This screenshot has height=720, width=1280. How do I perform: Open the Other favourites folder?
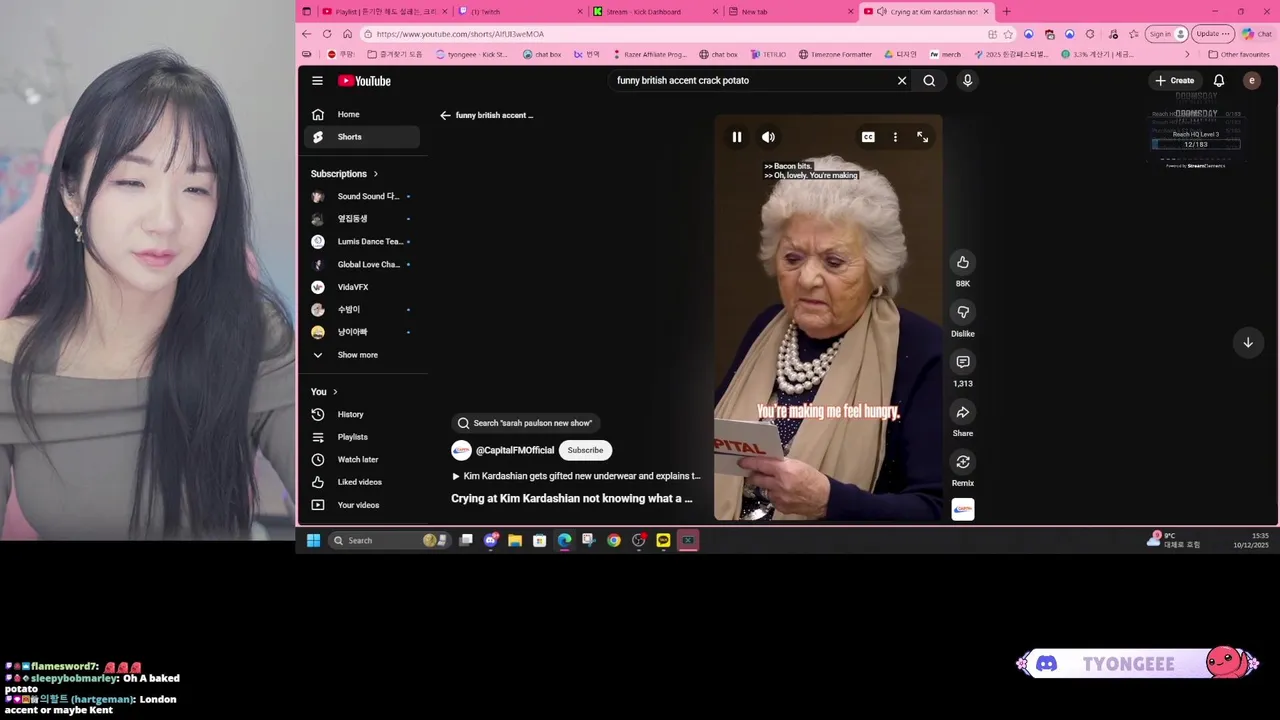(1239, 55)
